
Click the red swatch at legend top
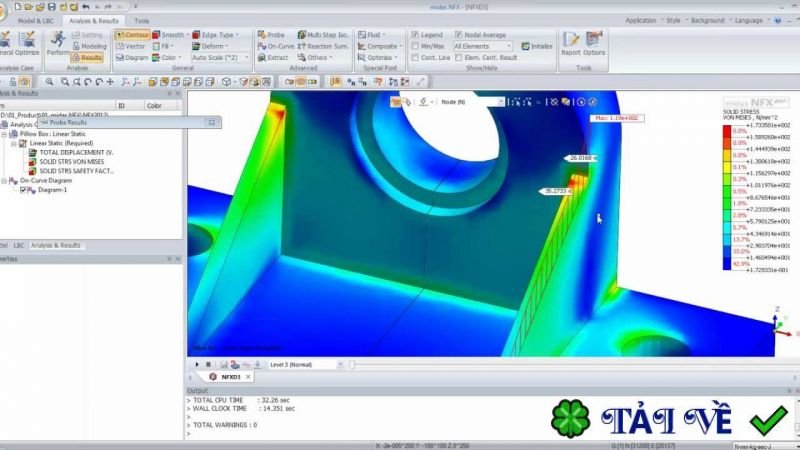click(x=727, y=131)
